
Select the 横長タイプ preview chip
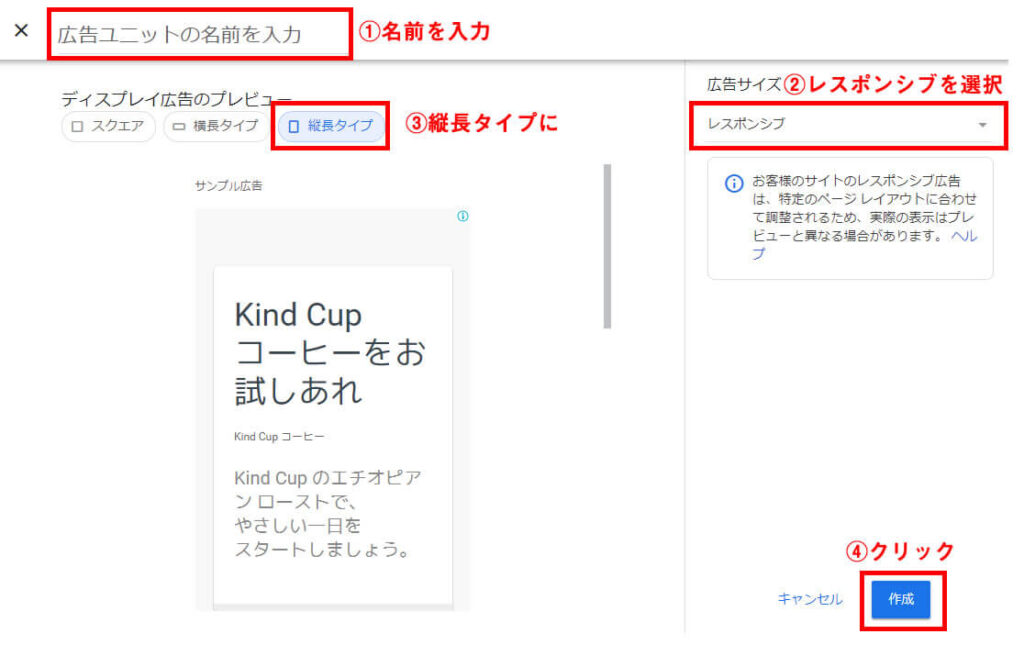pyautogui.click(x=215, y=127)
